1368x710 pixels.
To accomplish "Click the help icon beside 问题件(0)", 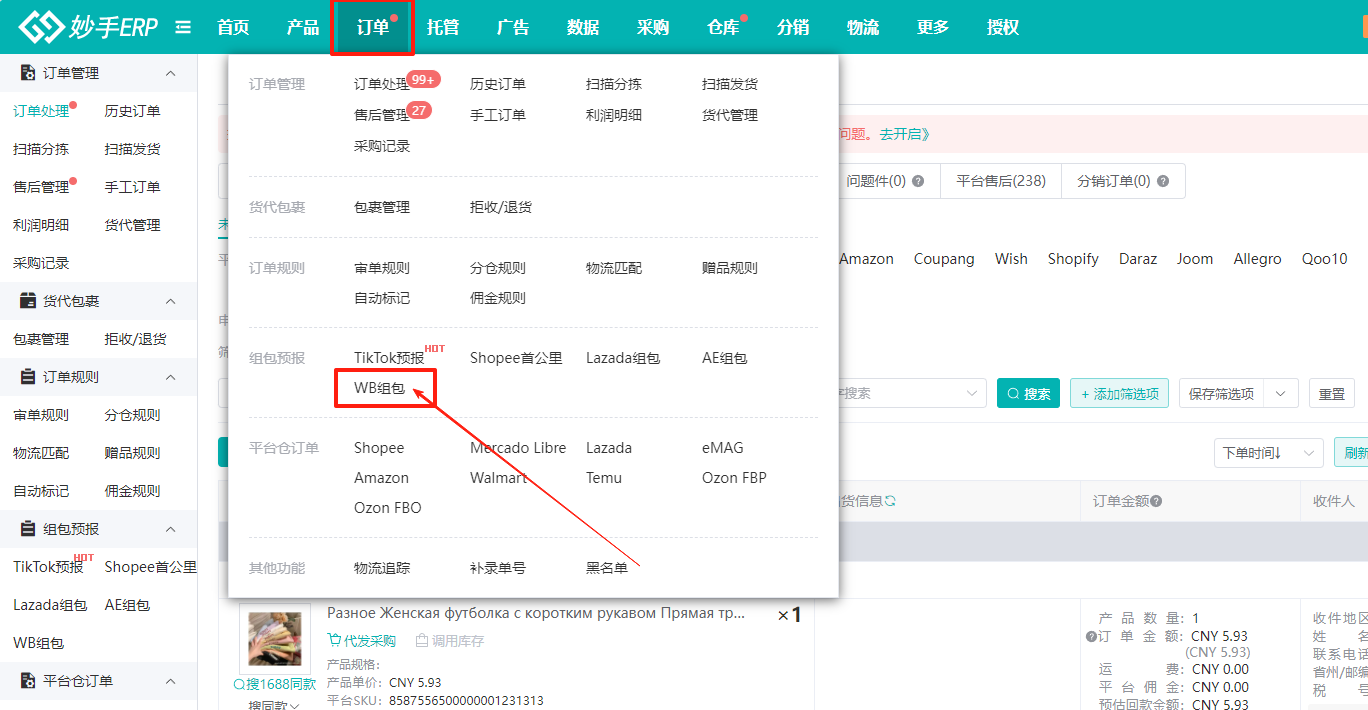I will click(918, 182).
